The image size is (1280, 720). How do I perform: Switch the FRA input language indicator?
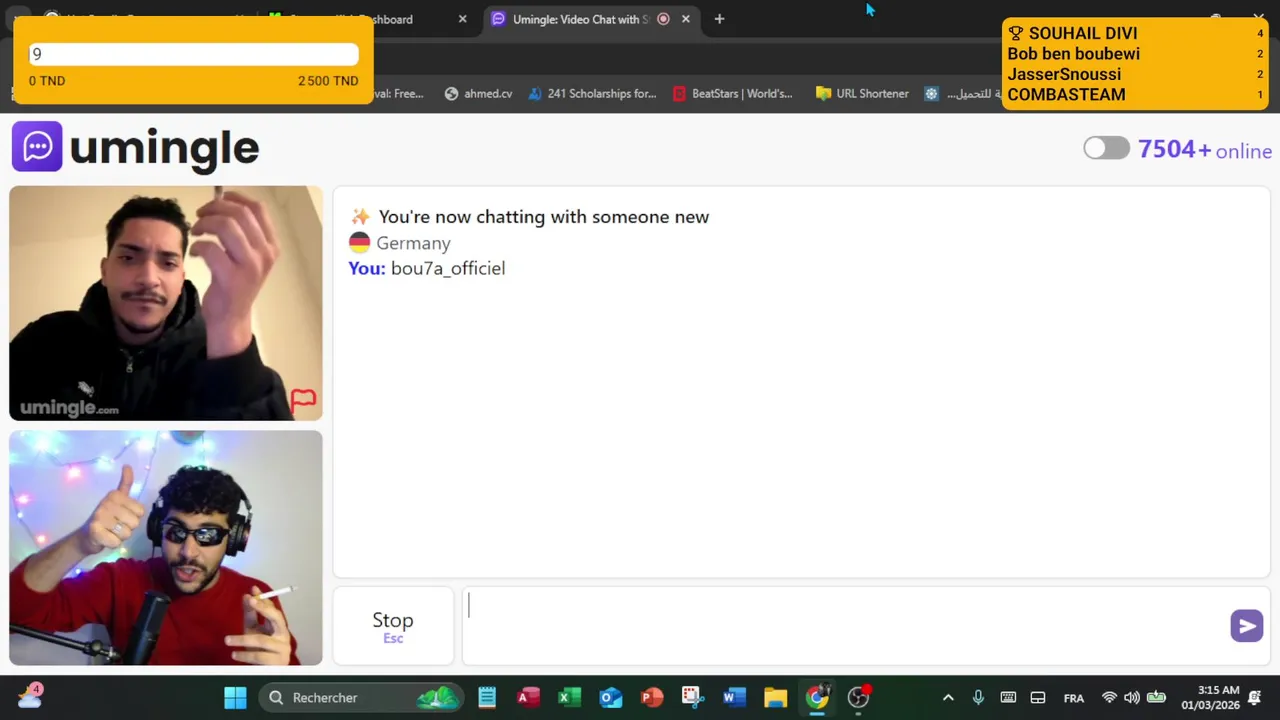1073,698
